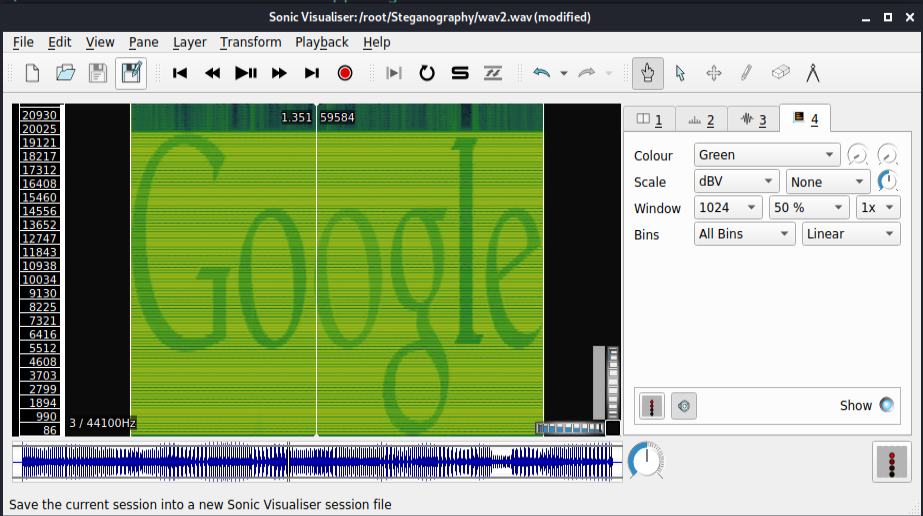Toggle Solo Current Pane
The height and width of the screenshot is (516, 923).
pos(460,74)
